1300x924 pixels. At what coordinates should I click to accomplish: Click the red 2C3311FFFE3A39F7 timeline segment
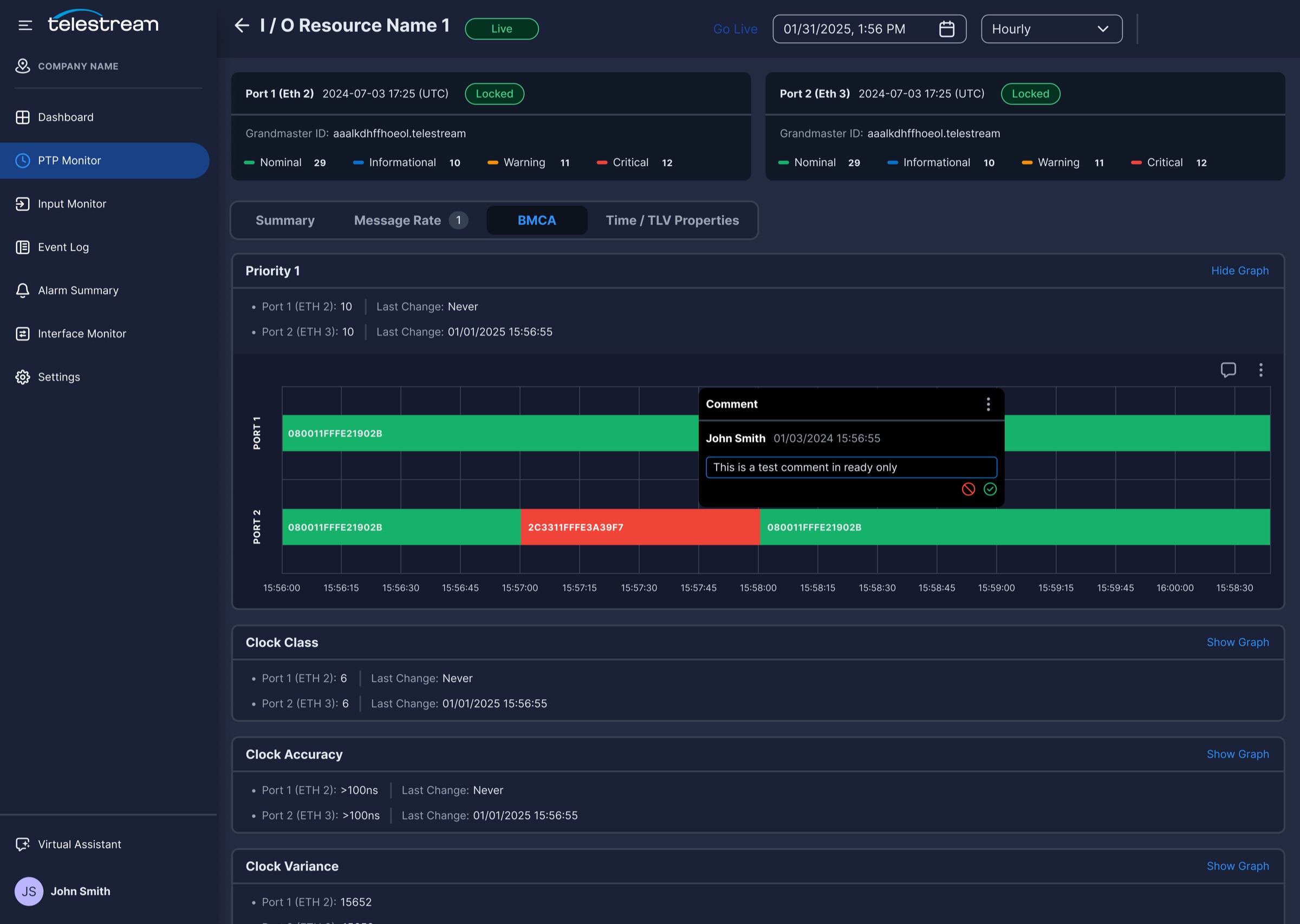pos(640,527)
